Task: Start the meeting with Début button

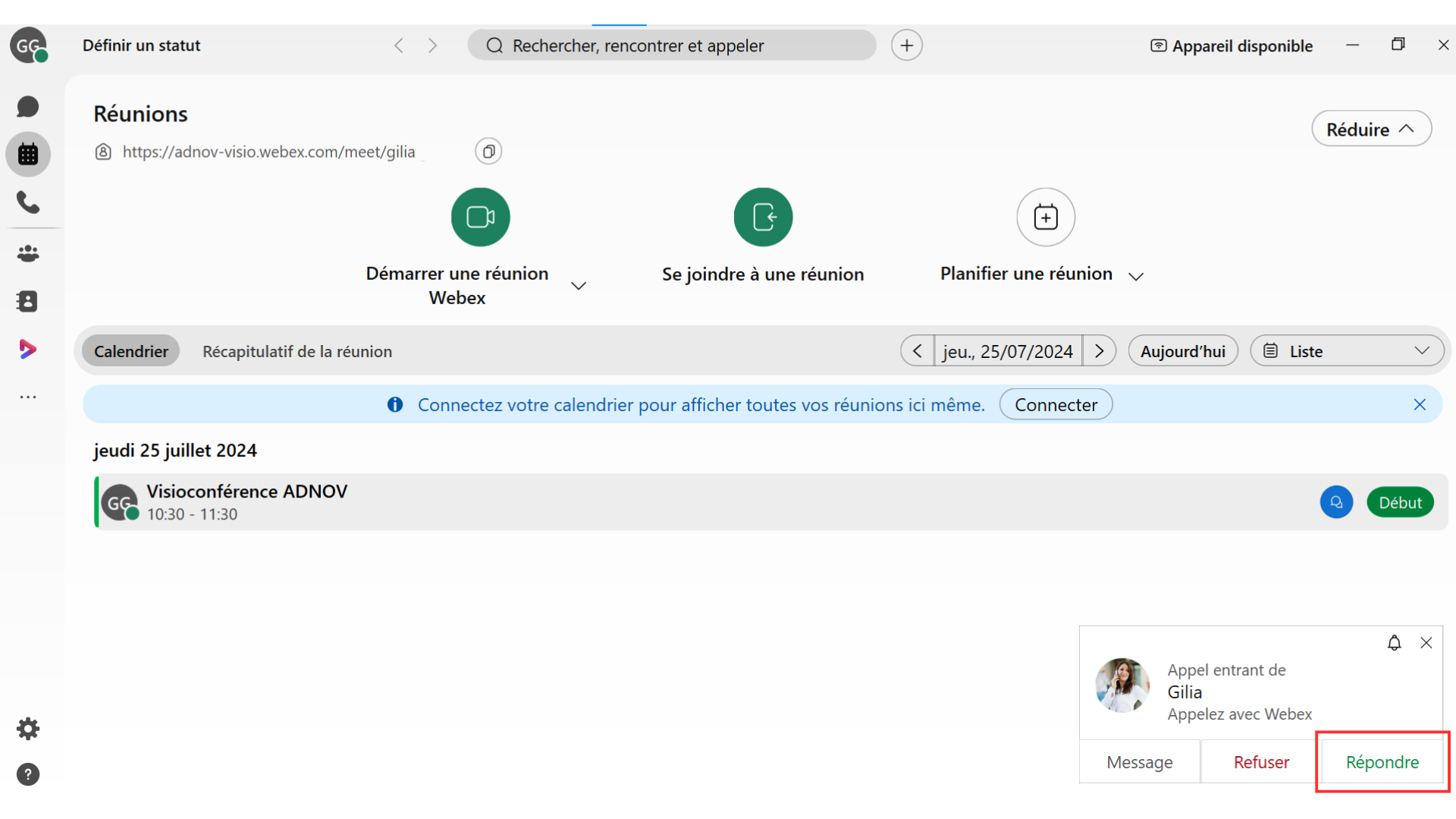Action: [x=1401, y=503]
